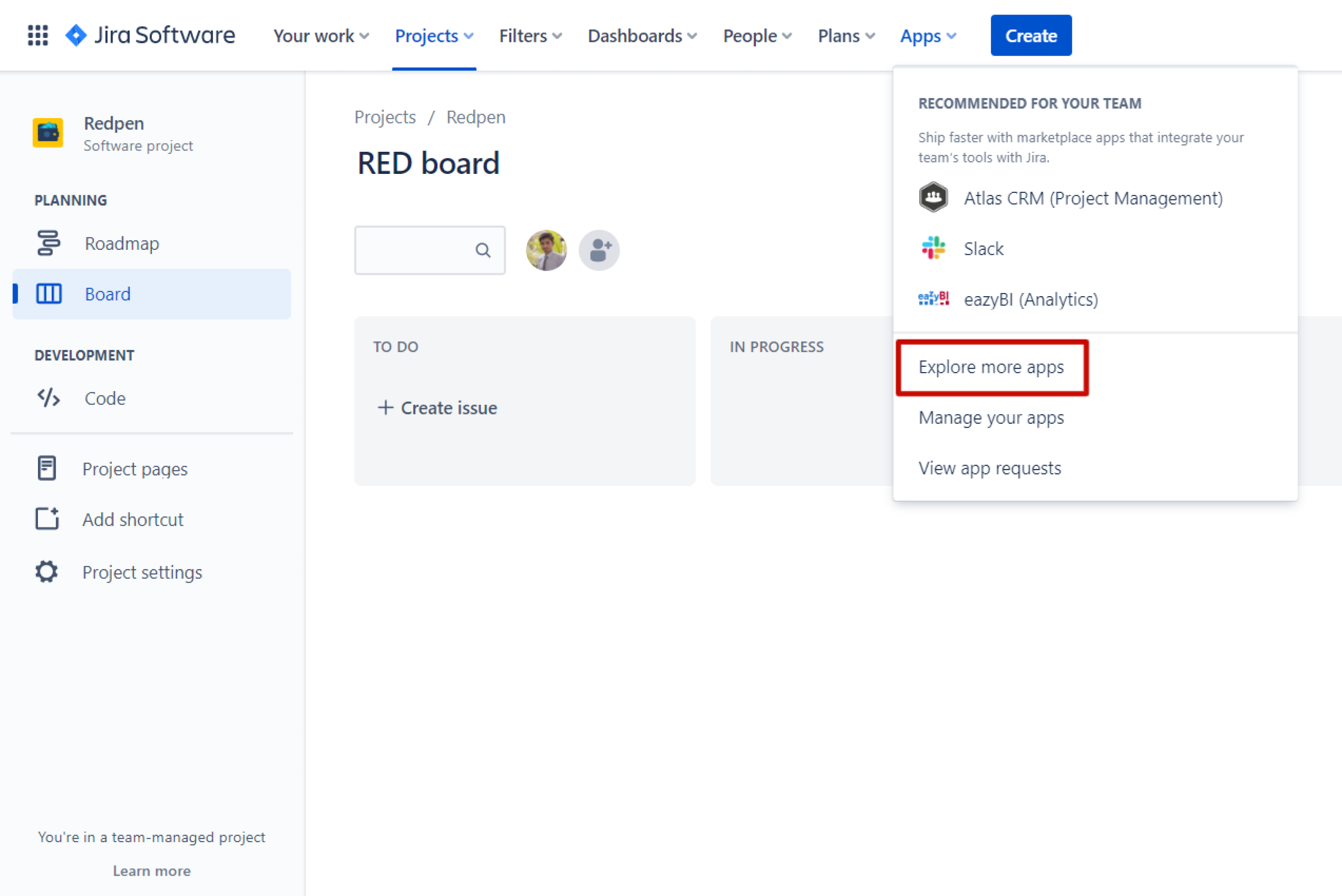Click the Code icon in sidebar

(x=49, y=398)
